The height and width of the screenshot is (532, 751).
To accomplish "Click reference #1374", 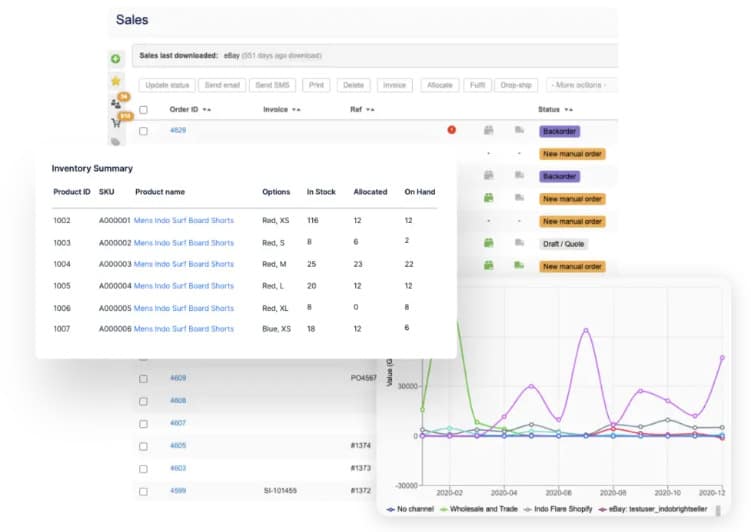I will pos(361,445).
